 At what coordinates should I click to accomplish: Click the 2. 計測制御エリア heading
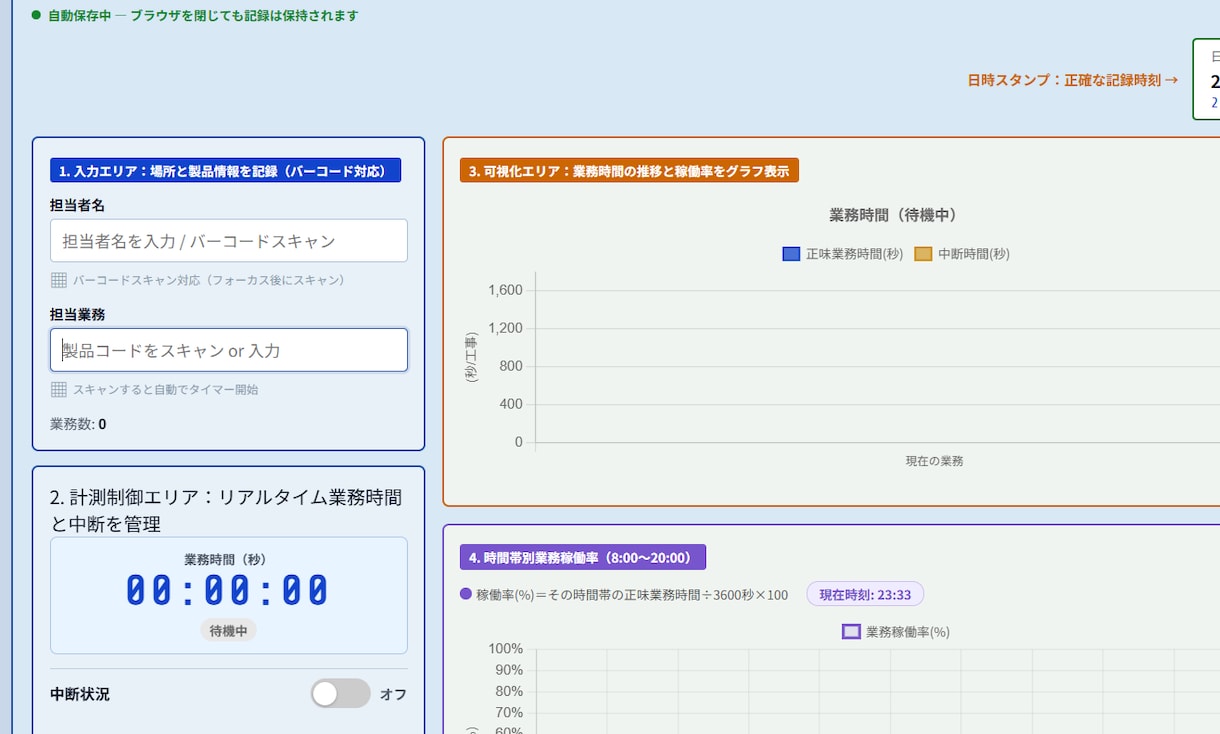[x=226, y=510]
